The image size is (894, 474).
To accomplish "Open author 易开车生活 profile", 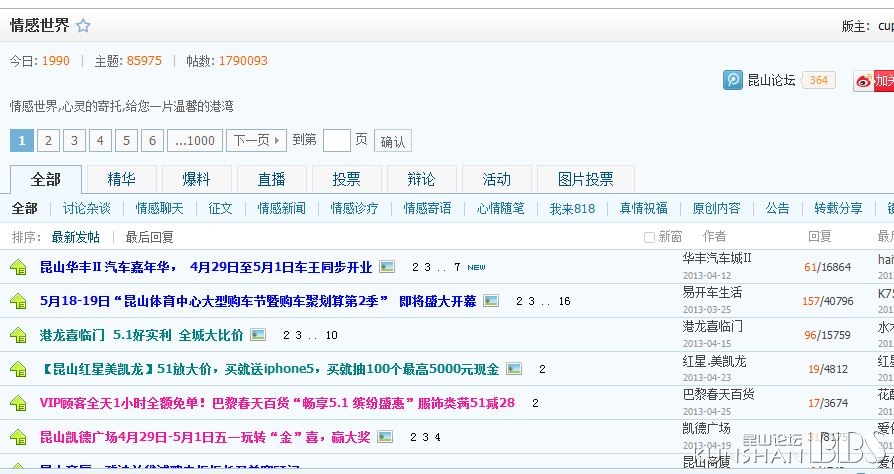I will [x=712, y=292].
